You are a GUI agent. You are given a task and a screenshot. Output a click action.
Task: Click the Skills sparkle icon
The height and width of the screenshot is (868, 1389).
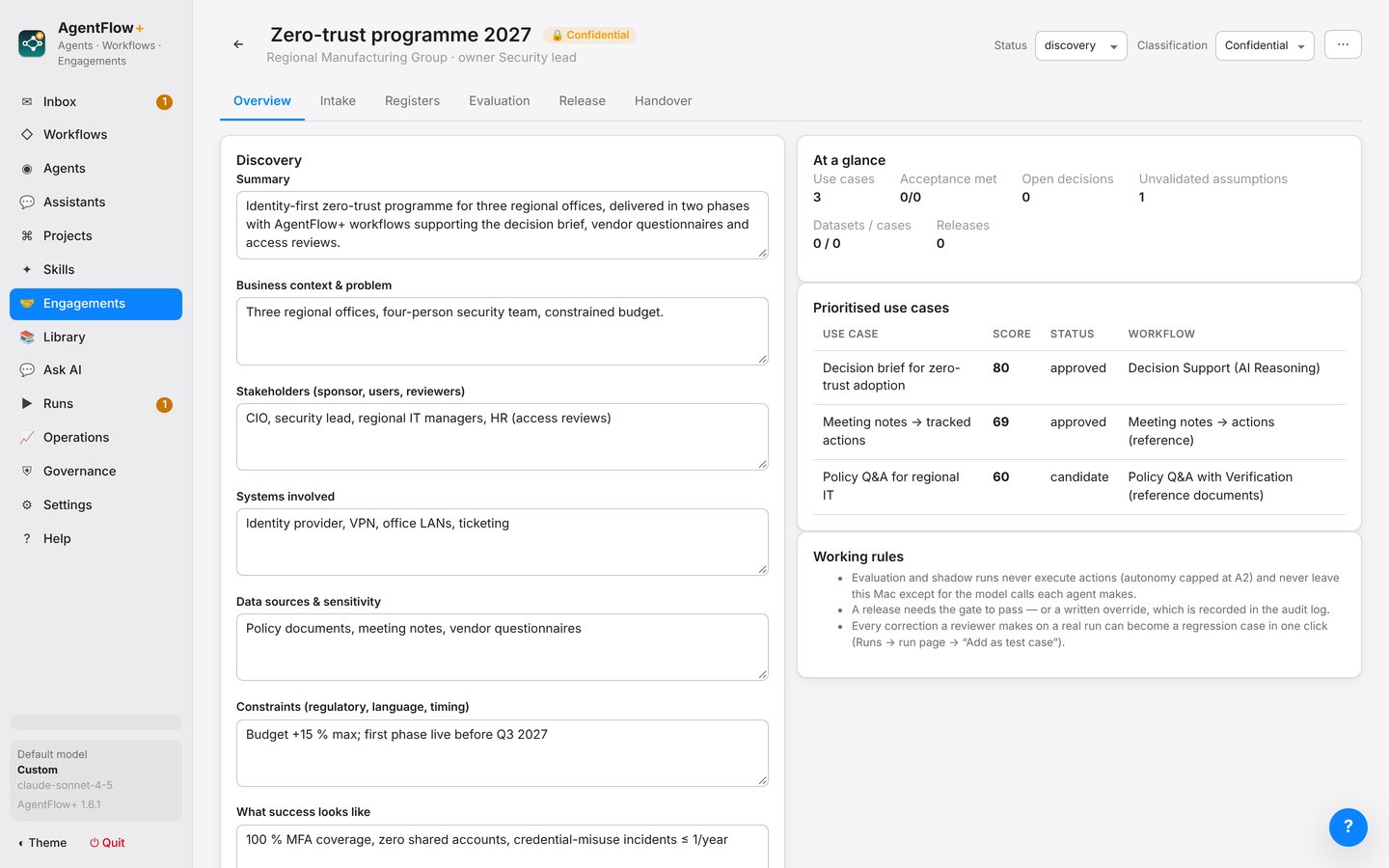(x=27, y=269)
